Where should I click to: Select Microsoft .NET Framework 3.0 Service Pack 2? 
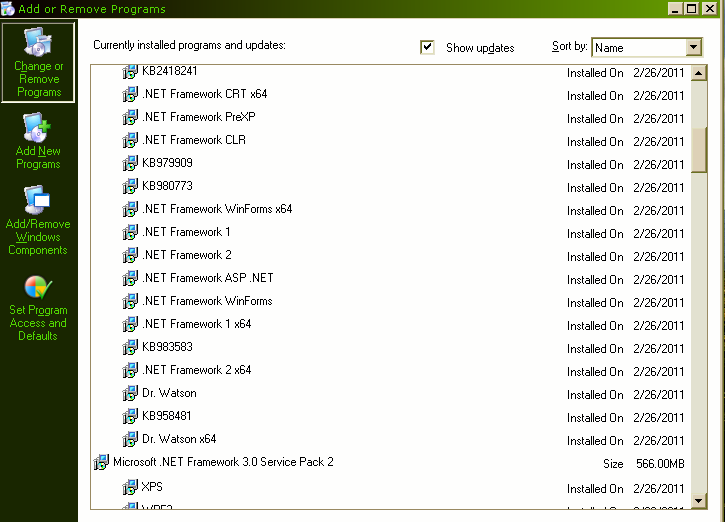pyautogui.click(x=223, y=462)
